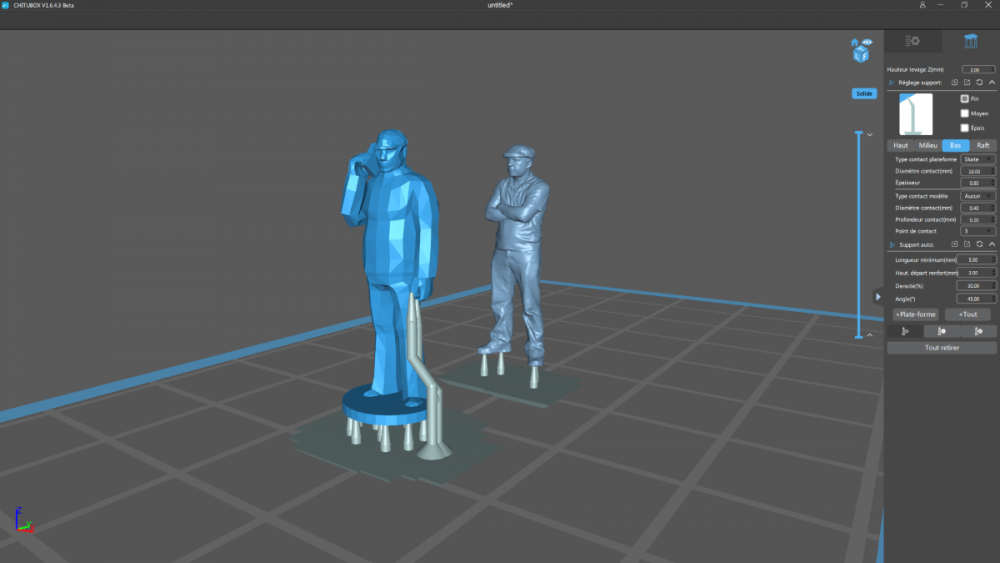The image size is (1000, 563).
Task: Open the print settings panel tab
Action: [913, 41]
